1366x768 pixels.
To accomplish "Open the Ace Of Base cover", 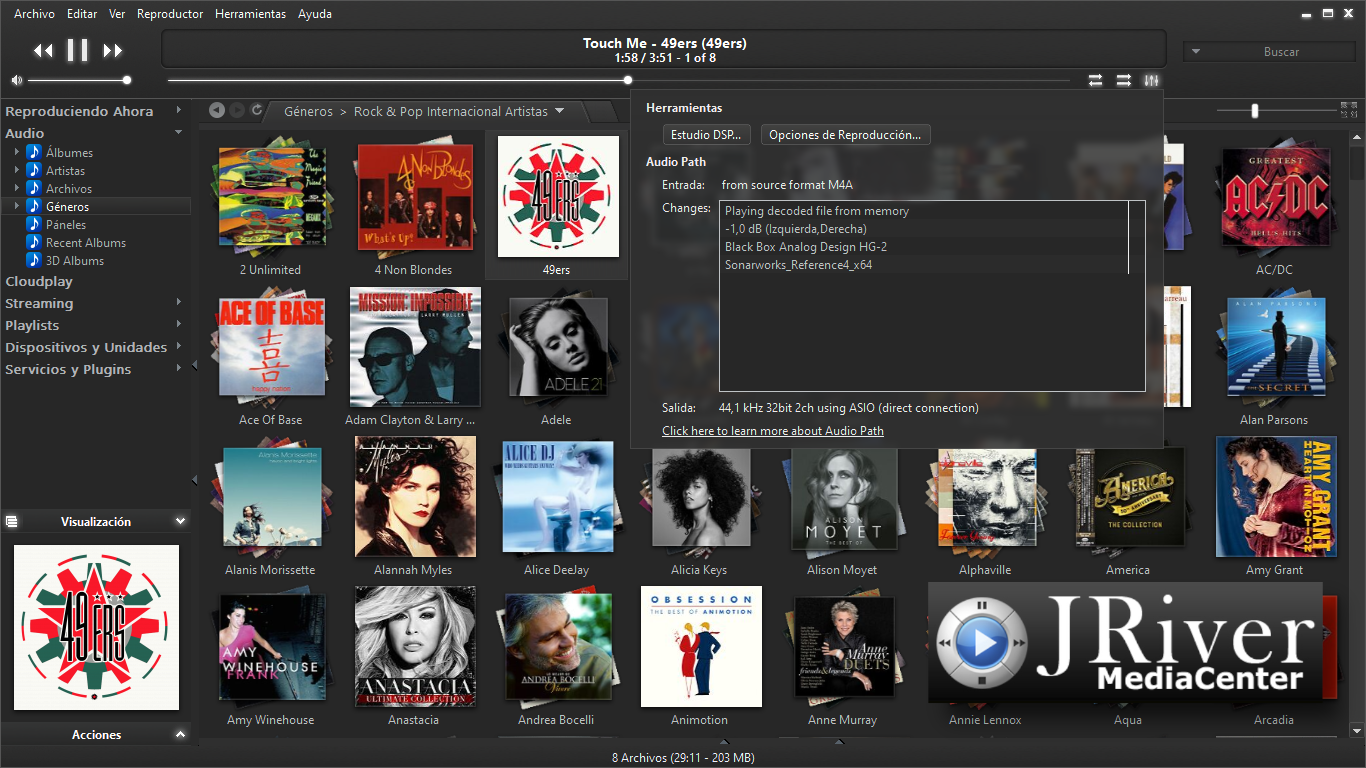I will coord(271,346).
